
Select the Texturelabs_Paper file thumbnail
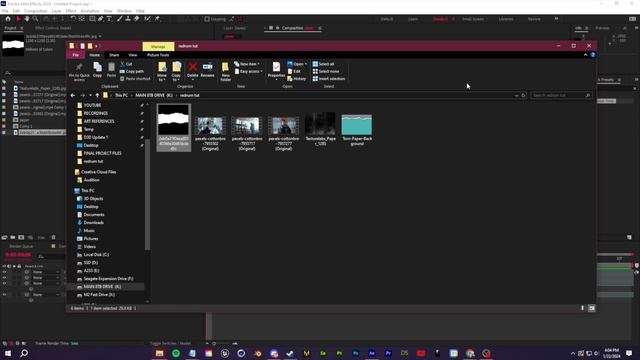[x=320, y=124]
